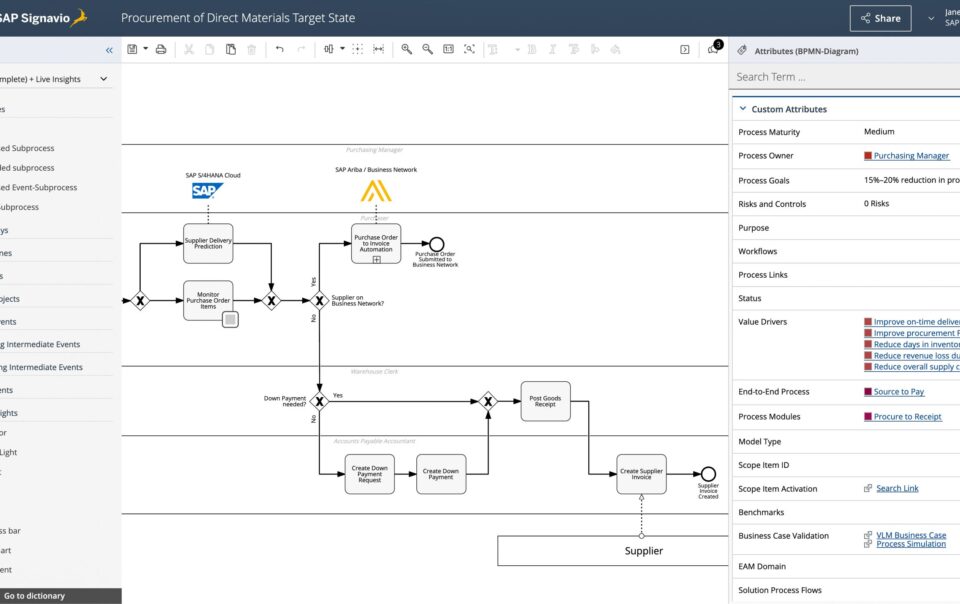This screenshot has width=960, height=604.
Task: Click the Attributes tag icon
Action: pos(742,50)
